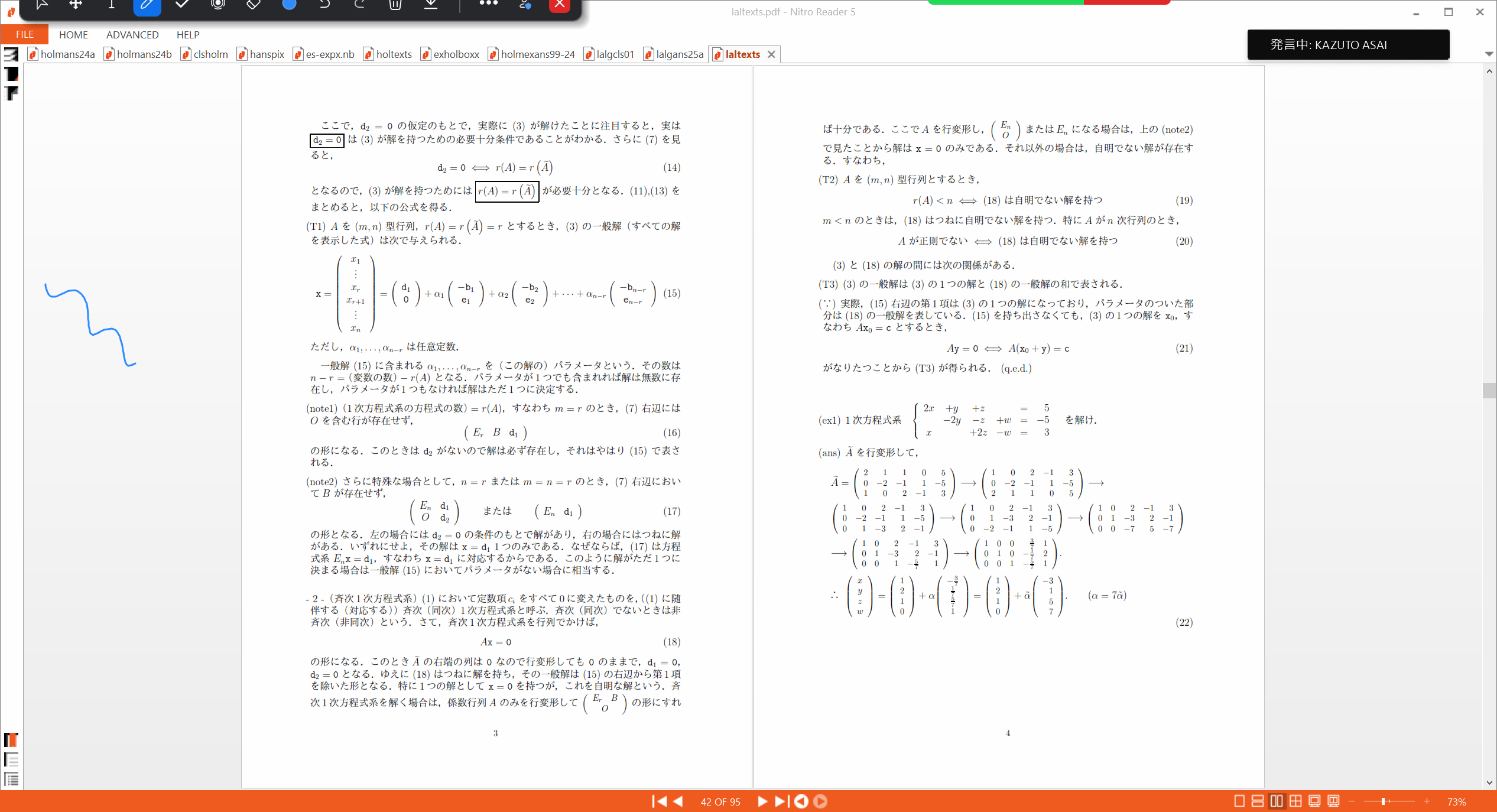Redo the annotation stroke
Screen dimensions: 1497x812
pos(360,5)
